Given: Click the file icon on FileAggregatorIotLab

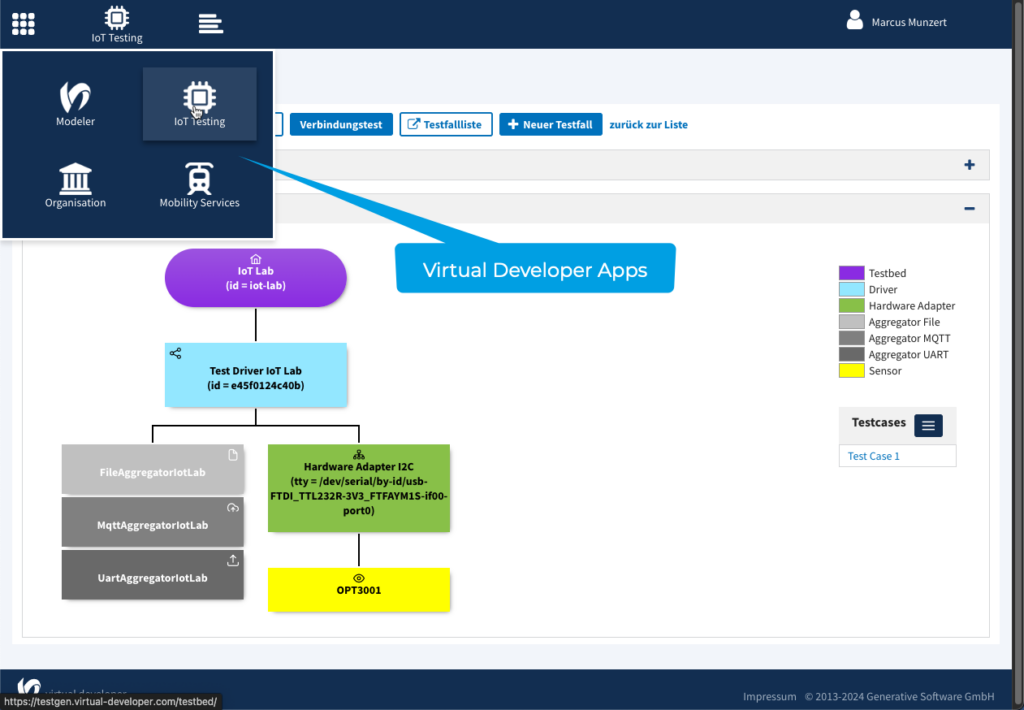Looking at the screenshot, I should tap(232, 454).
